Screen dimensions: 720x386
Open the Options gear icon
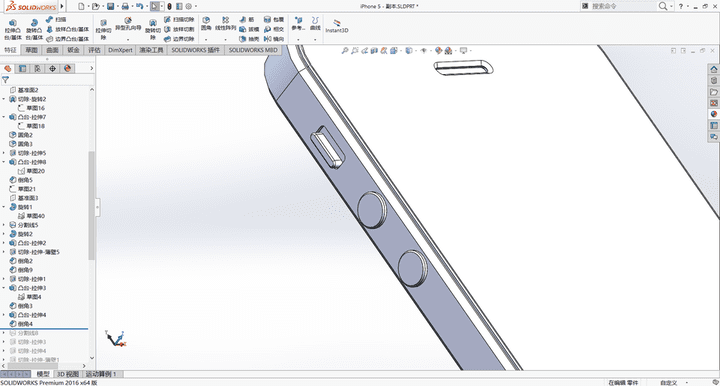(x=188, y=6)
